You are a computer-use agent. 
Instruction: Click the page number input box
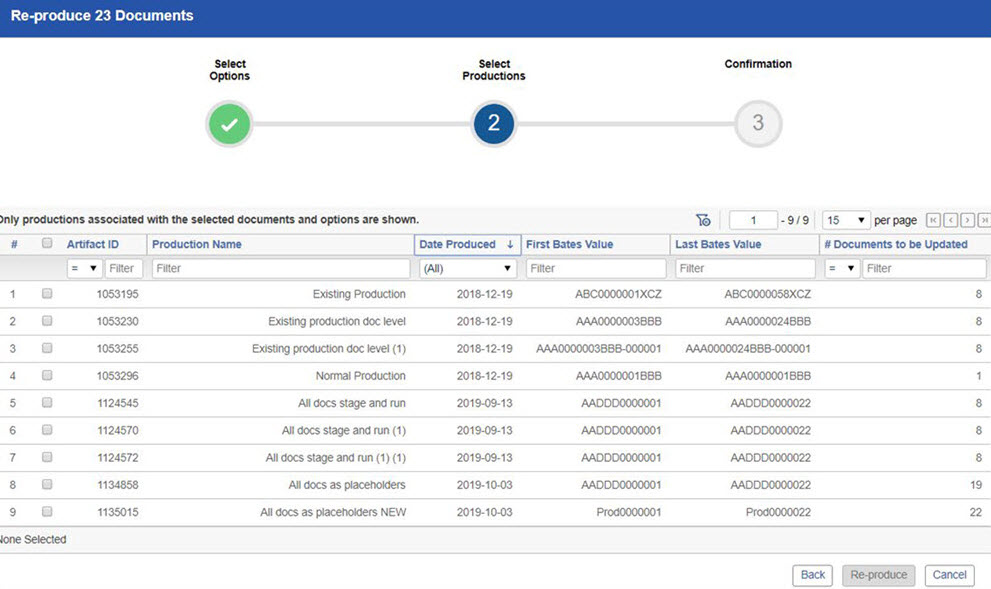[x=753, y=220]
